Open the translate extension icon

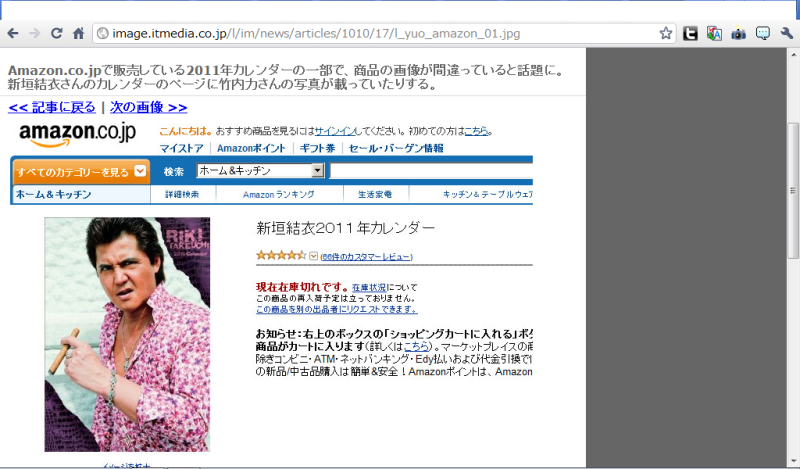714,33
